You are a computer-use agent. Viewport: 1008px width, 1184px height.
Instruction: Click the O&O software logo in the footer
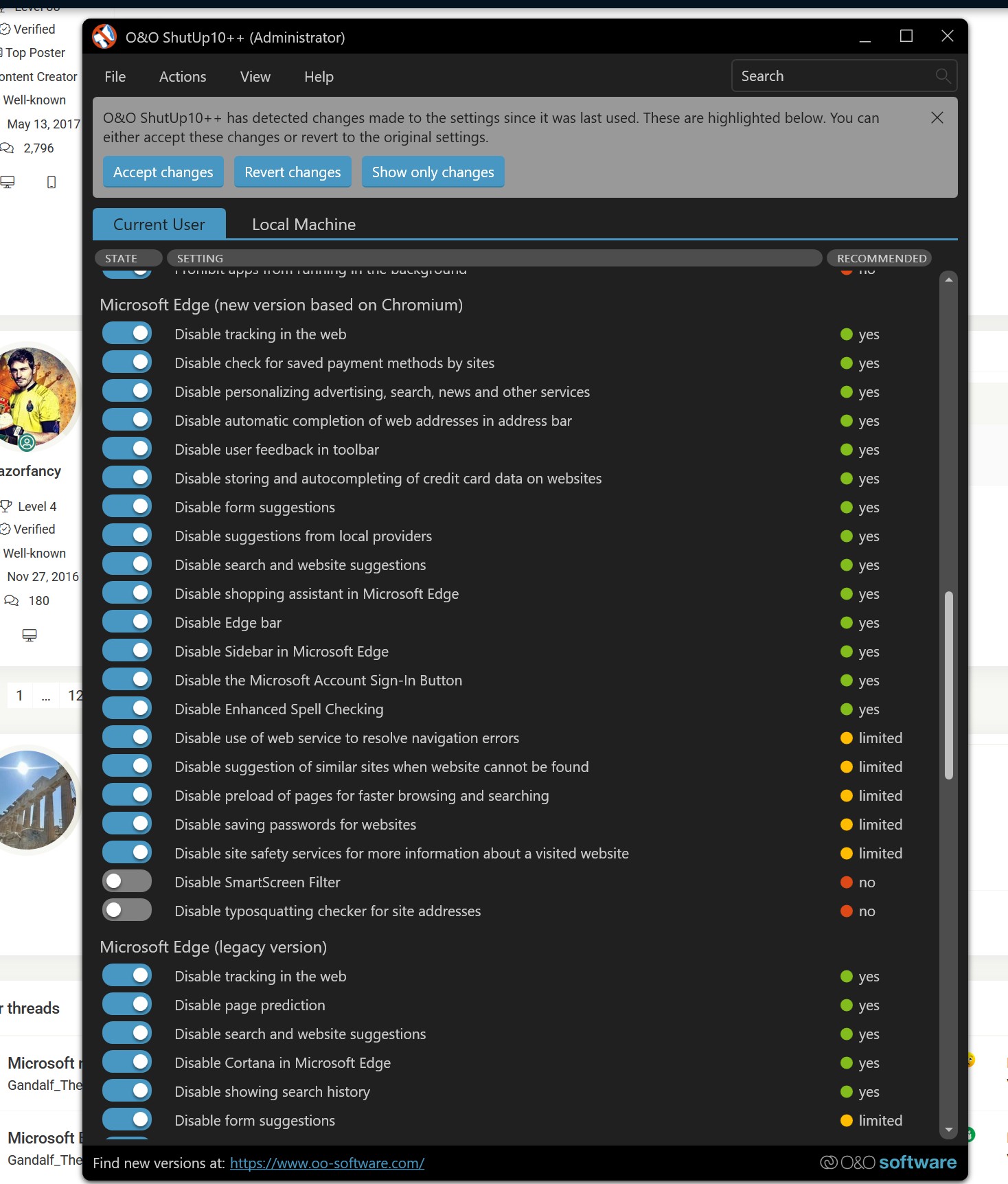[888, 1163]
